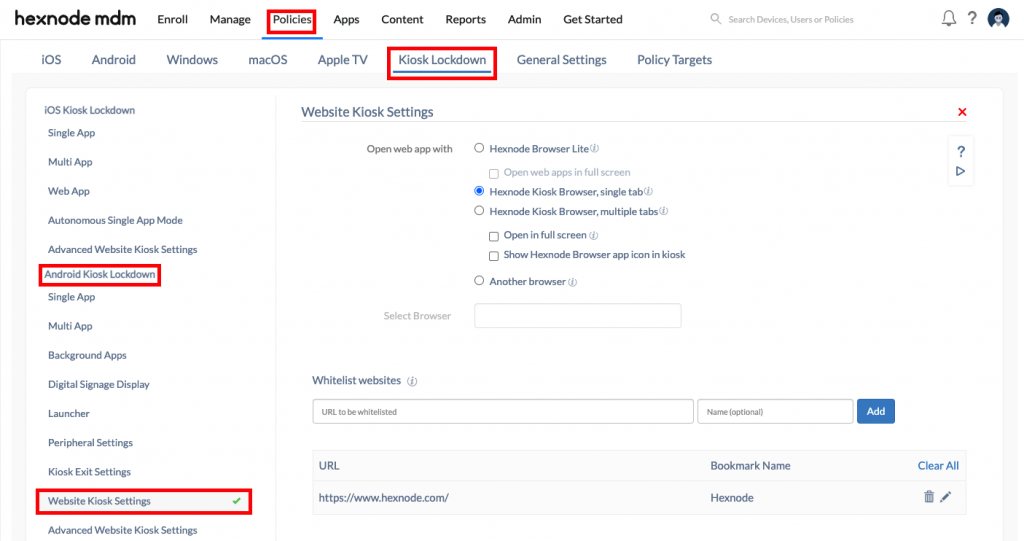The image size is (1024, 541).
Task: Click the Hexnode bookmark name cell
Action: tap(731, 497)
